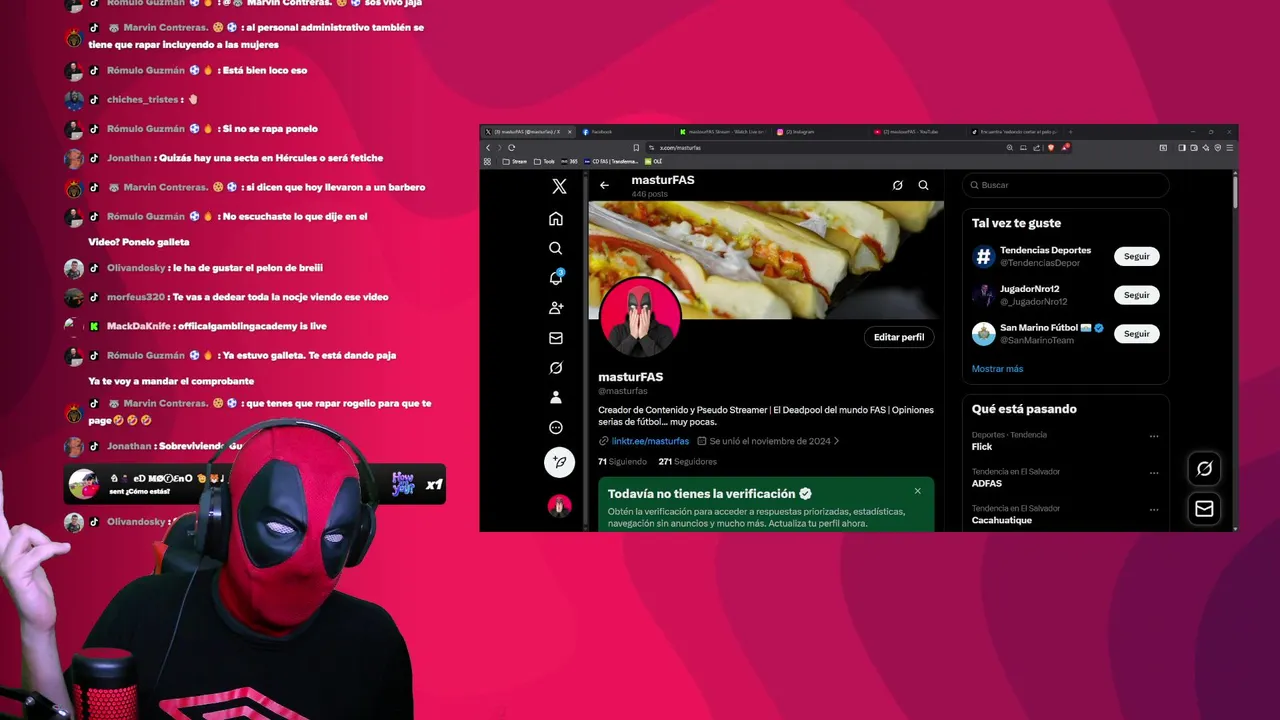Click the Brave Shields lion icon
The height and width of the screenshot is (720, 1280).
[x=1051, y=148]
